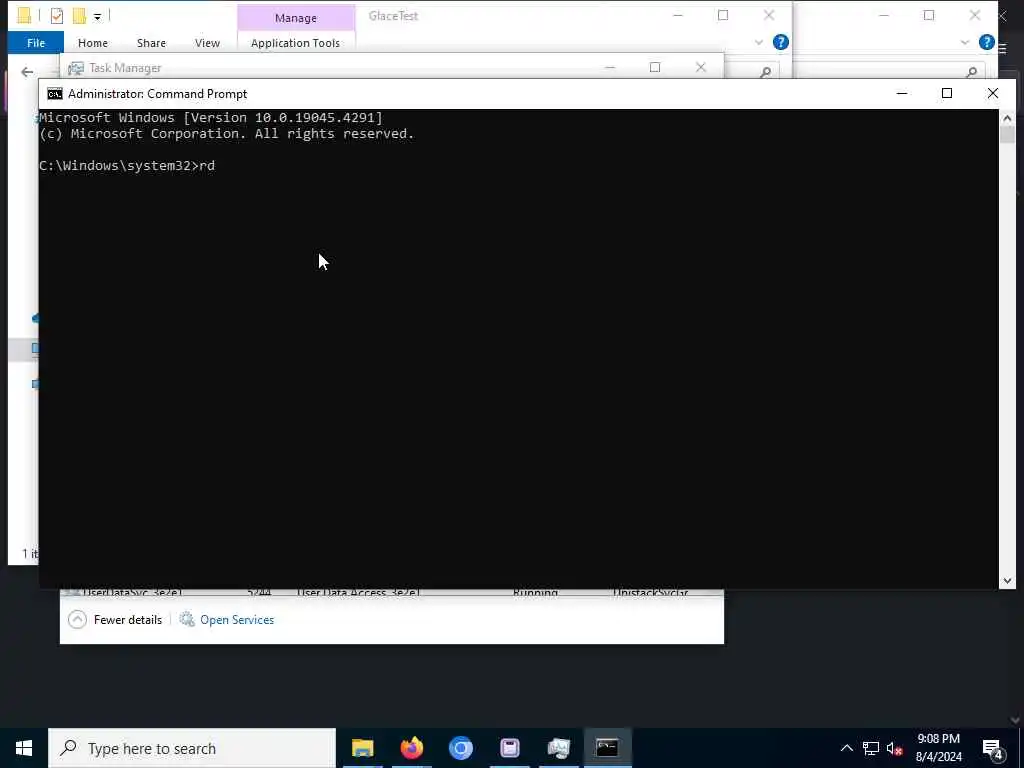
Task: Maximize the Task Manager window
Action: (655, 67)
